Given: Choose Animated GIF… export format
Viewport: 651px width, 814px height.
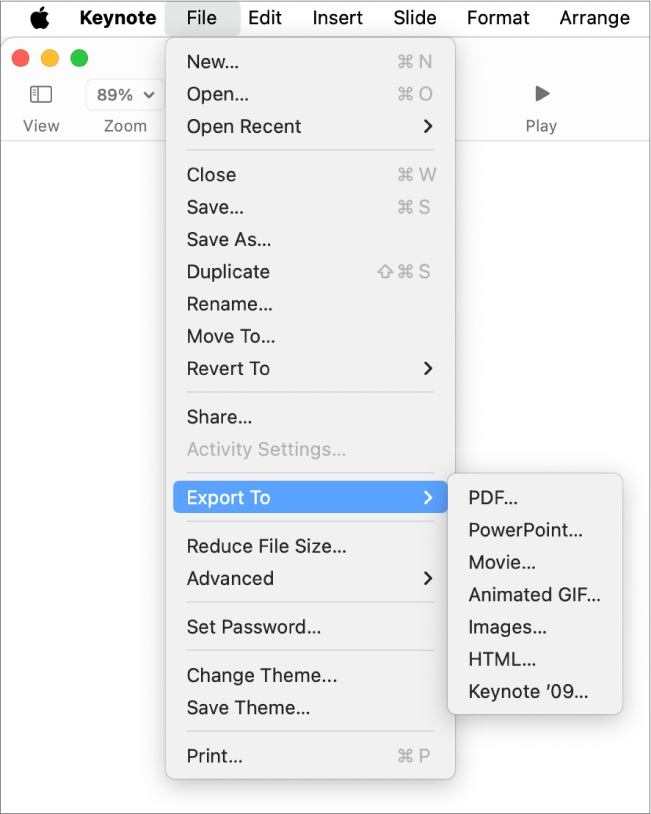Looking at the screenshot, I should (534, 595).
